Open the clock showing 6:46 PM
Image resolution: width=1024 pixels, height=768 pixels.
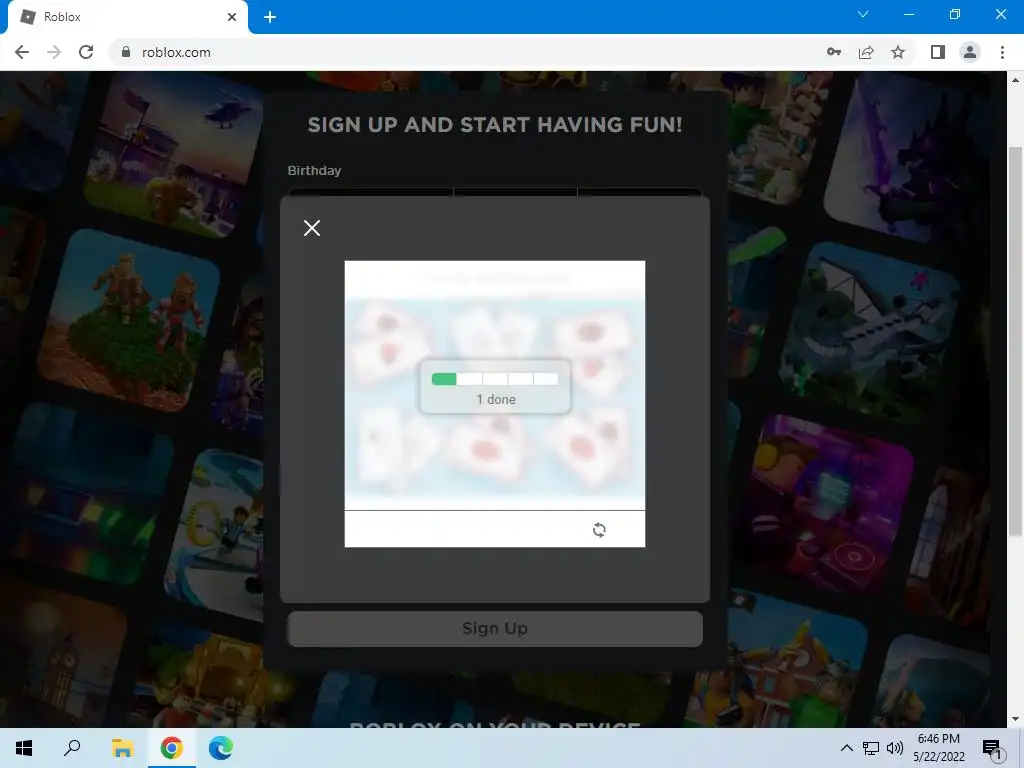(938, 748)
